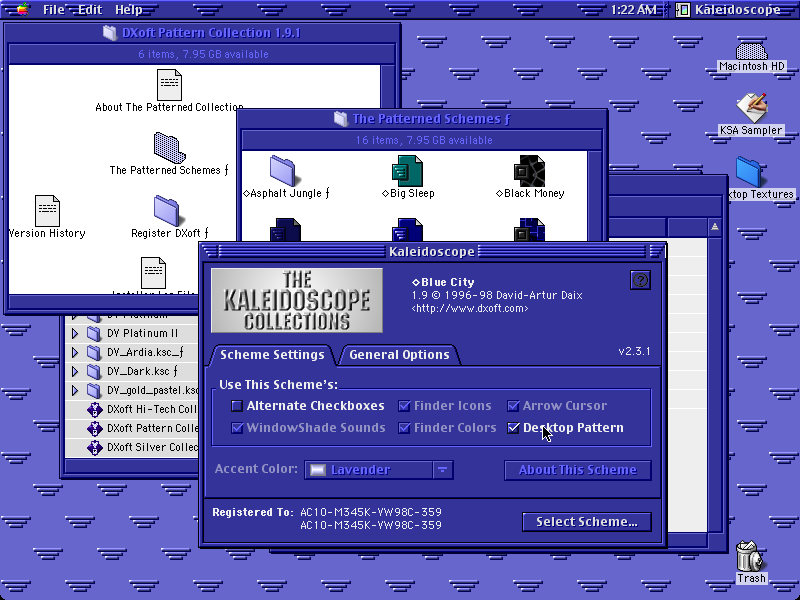Open the Macintosh HD desktop icon
This screenshot has width=800, height=600.
(x=752, y=51)
